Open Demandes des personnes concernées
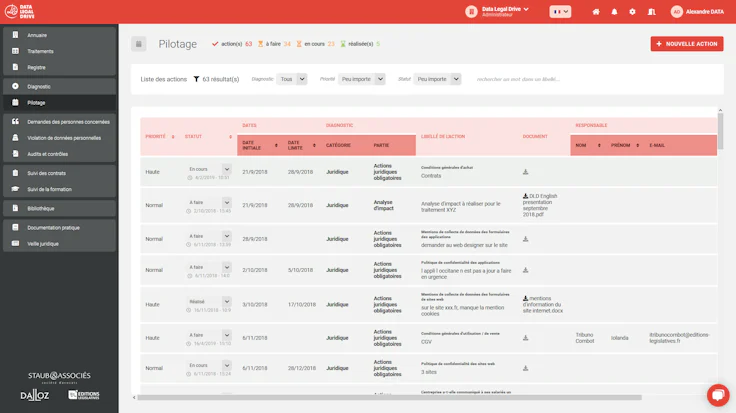The image size is (736, 413). [59, 122]
